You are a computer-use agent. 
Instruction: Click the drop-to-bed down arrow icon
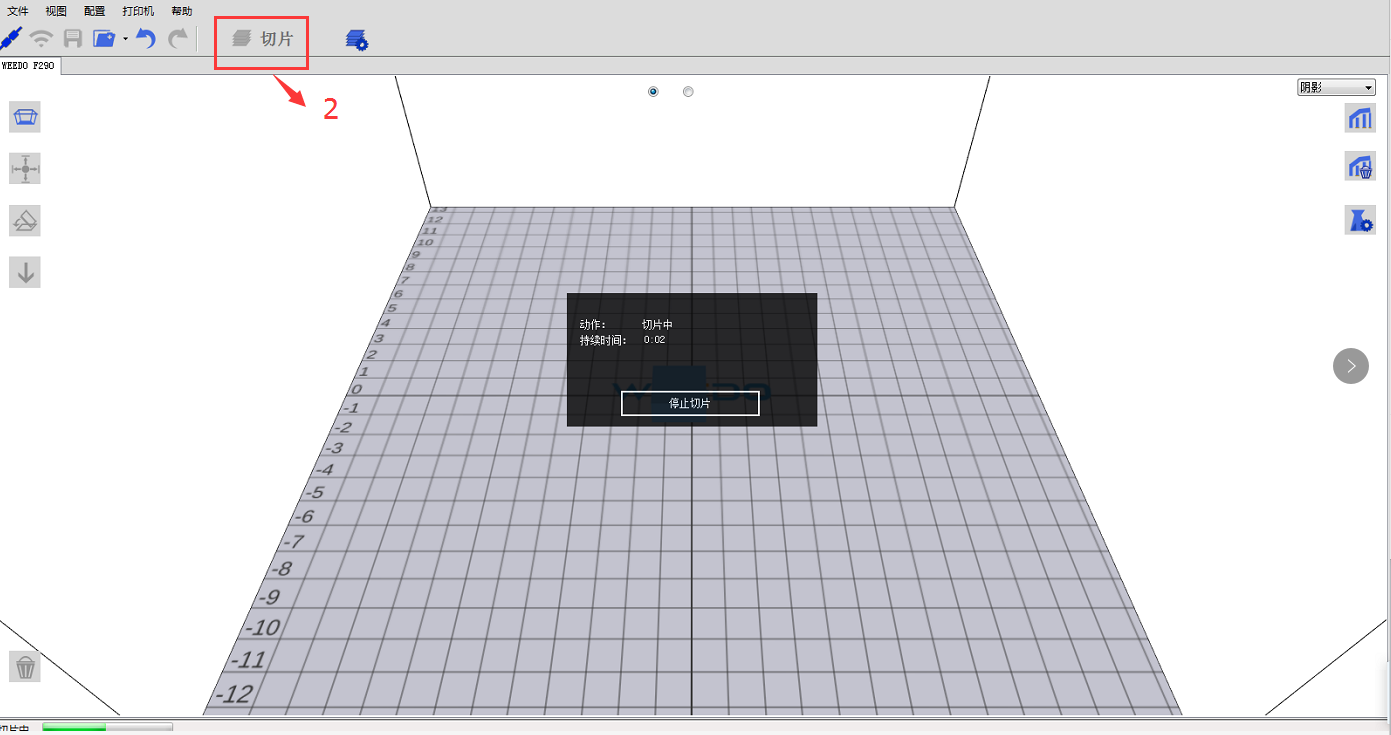[25, 272]
